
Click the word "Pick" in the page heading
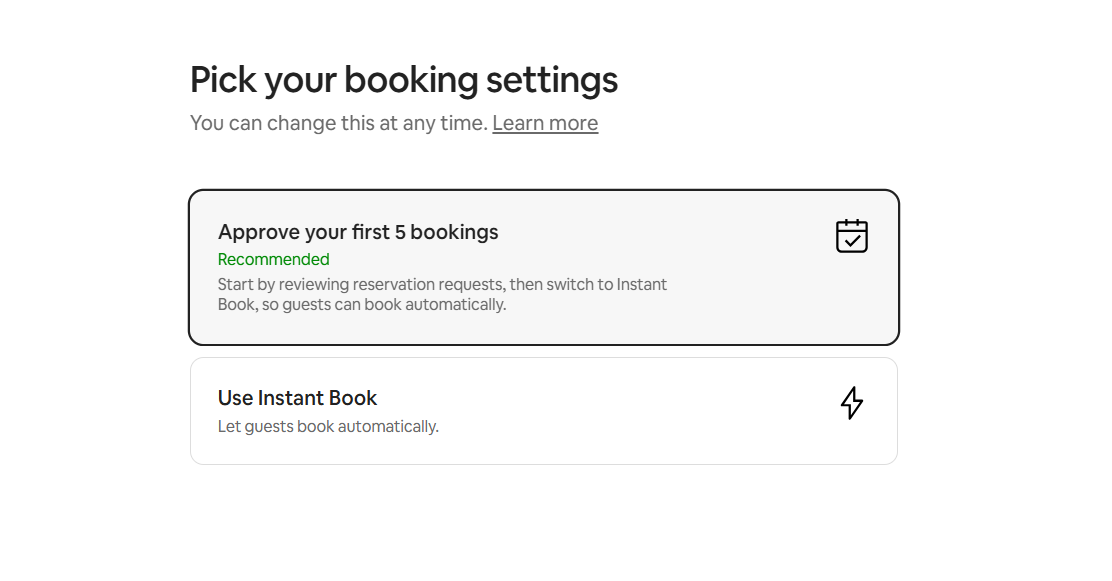(x=223, y=80)
